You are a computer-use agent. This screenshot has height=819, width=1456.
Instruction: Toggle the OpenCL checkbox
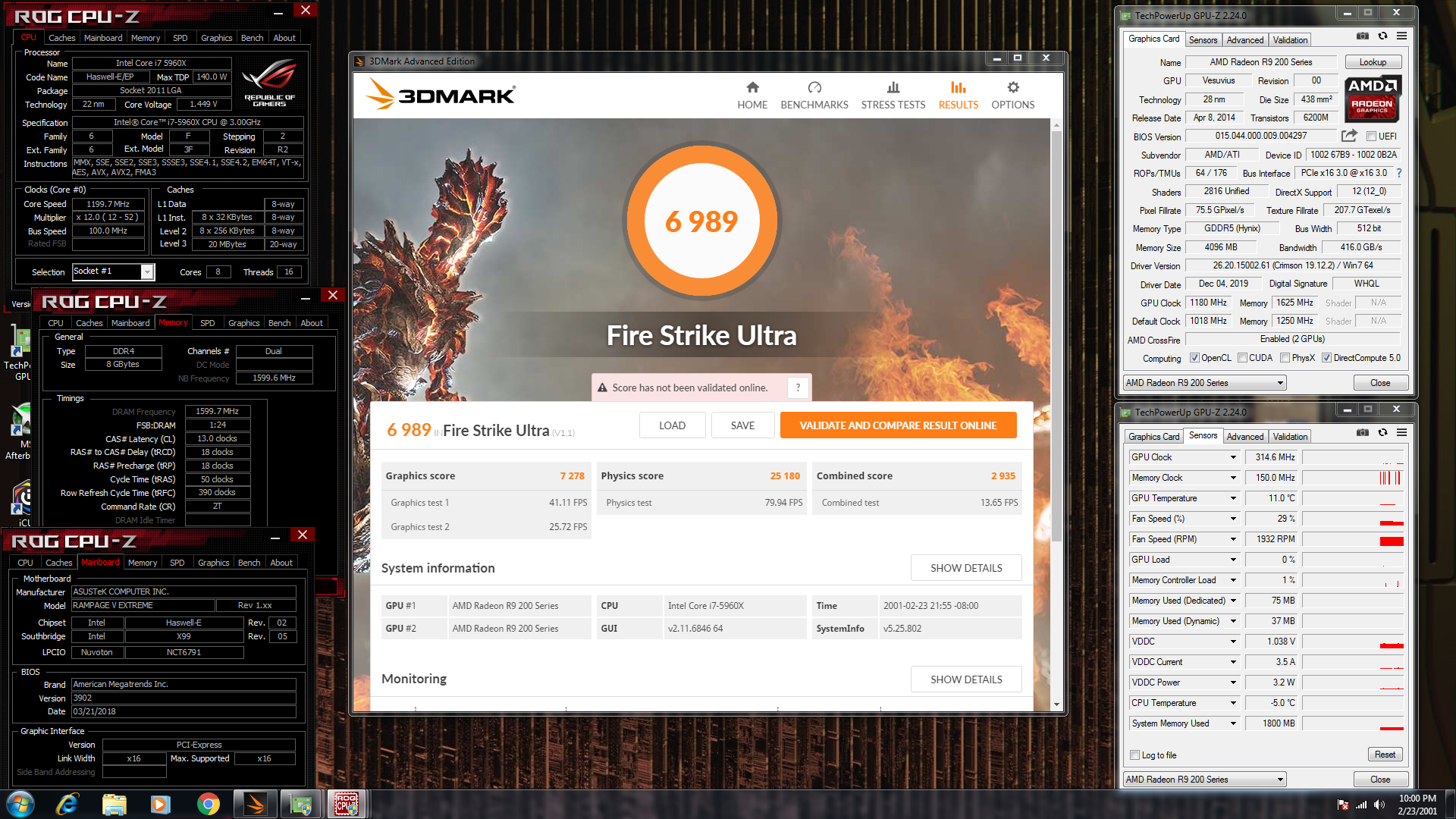coord(1194,358)
